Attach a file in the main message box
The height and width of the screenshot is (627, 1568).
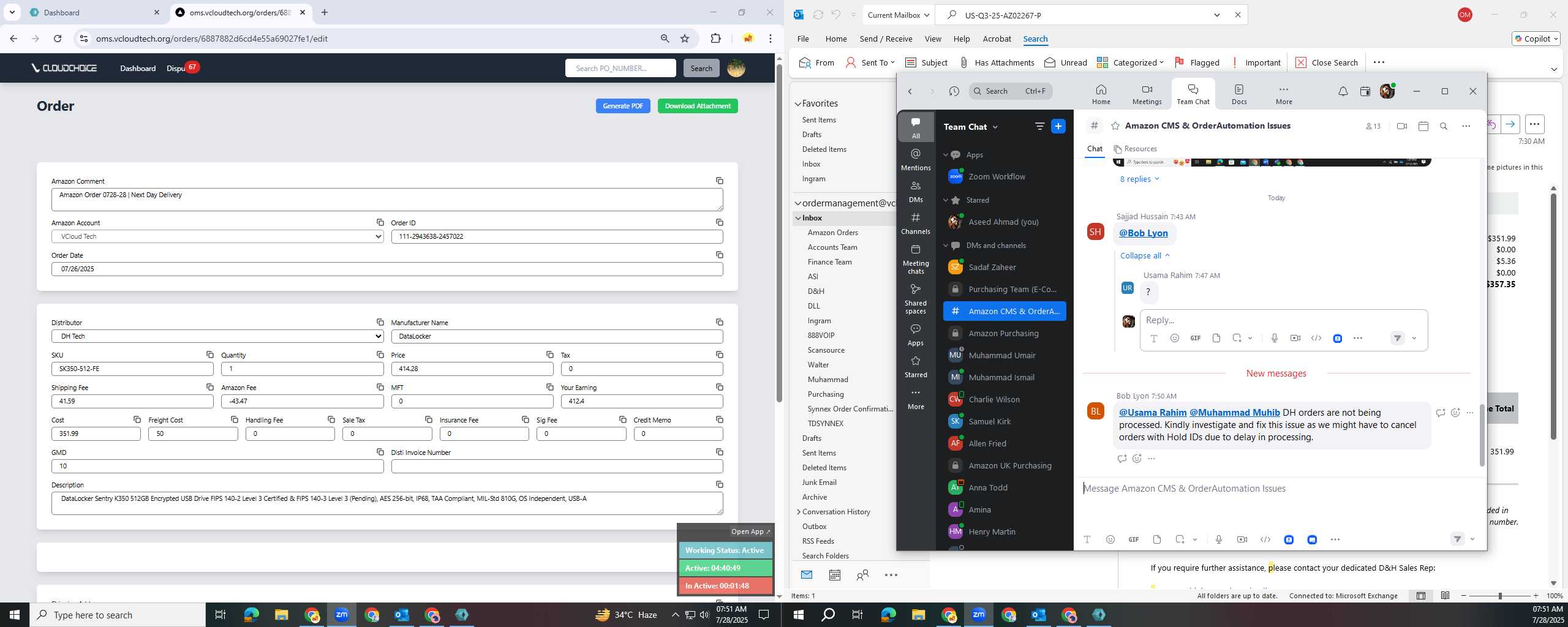pos(1156,539)
